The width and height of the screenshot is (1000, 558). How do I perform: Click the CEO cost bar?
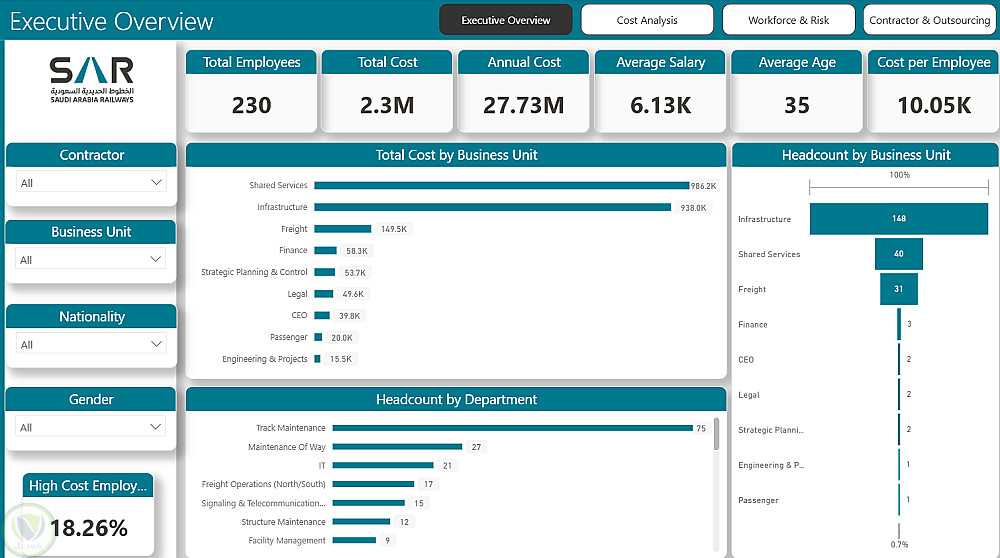[322, 316]
